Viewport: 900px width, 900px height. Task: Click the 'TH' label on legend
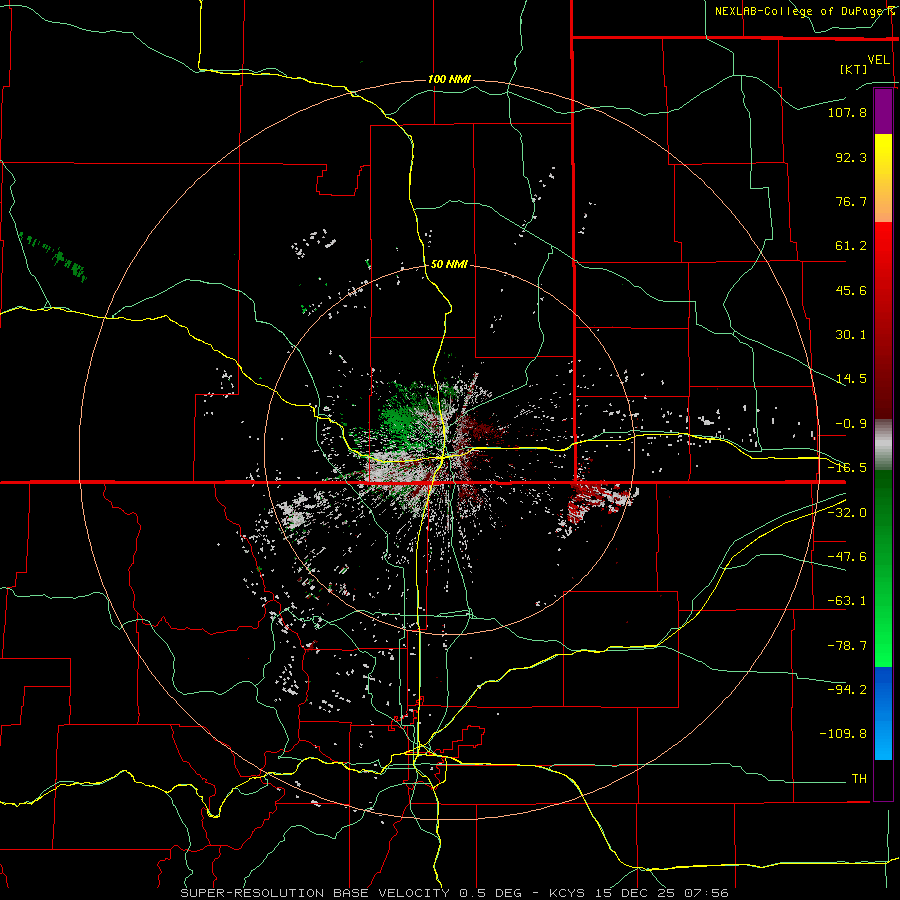(x=859, y=779)
